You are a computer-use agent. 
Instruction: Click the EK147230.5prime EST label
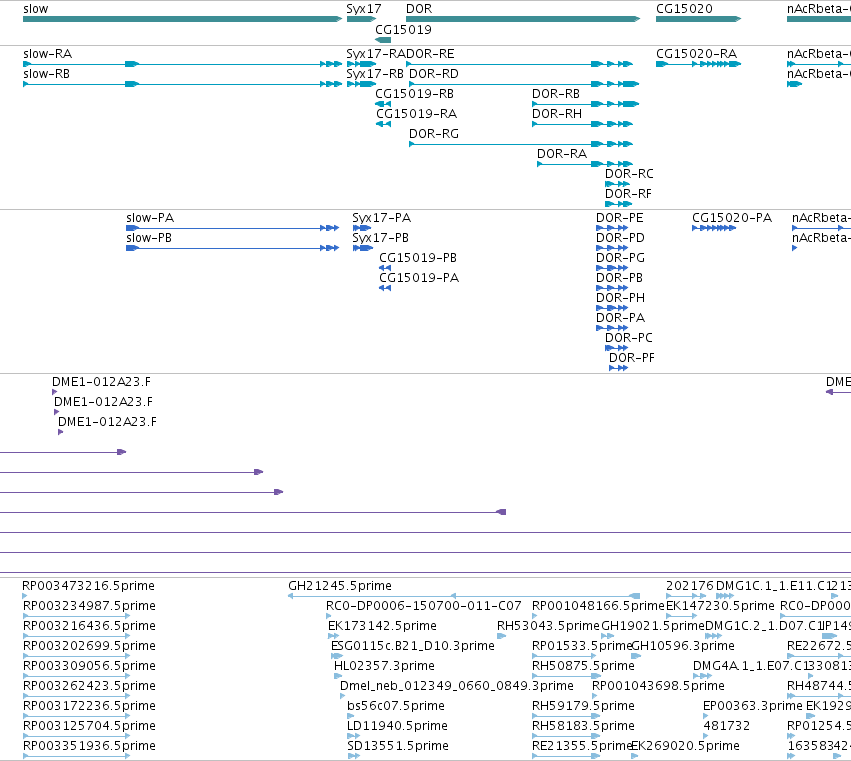tap(720, 606)
